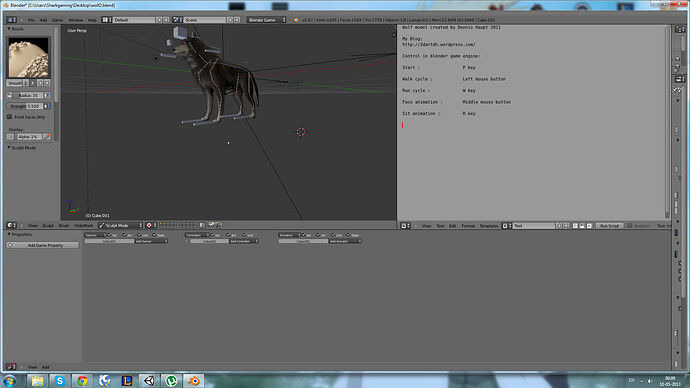Click the sculpt brush preview thumbnail
Image resolution: width=690 pixels, height=388 pixels.
29,58
